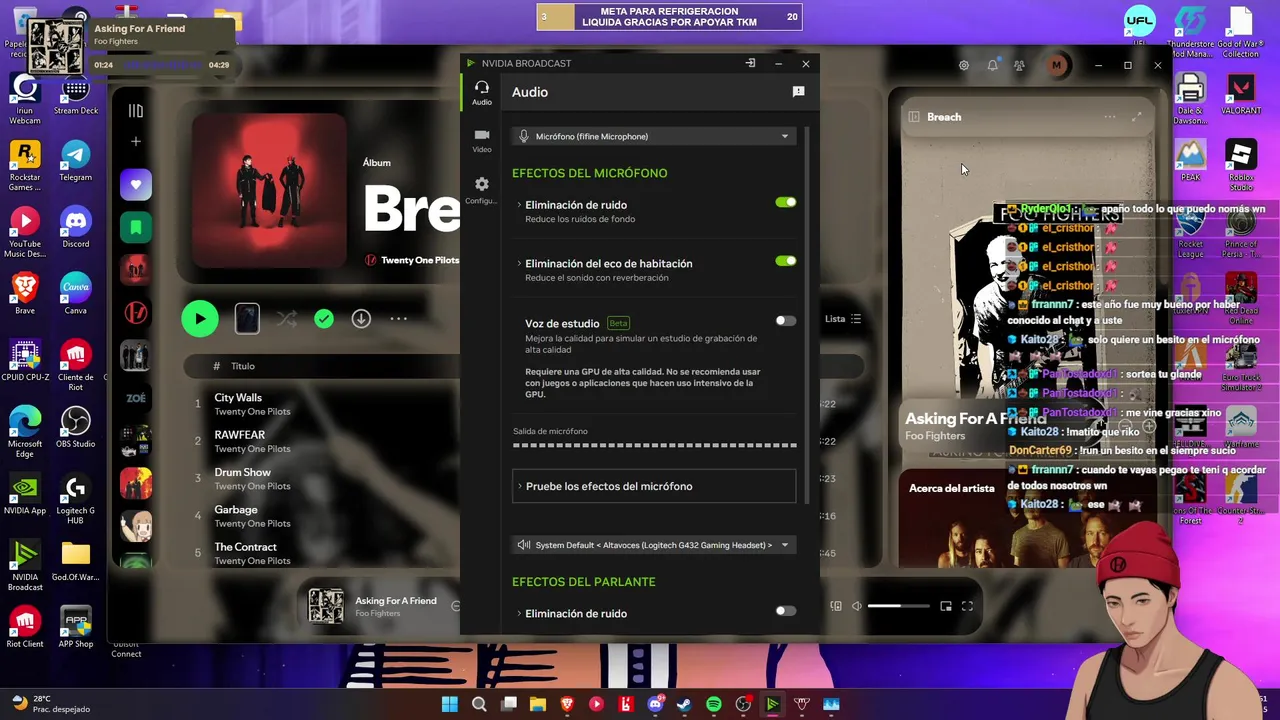Toggle shuffle for the Breach album
Screen dimensions: 1280x720
pyautogui.click(x=287, y=319)
